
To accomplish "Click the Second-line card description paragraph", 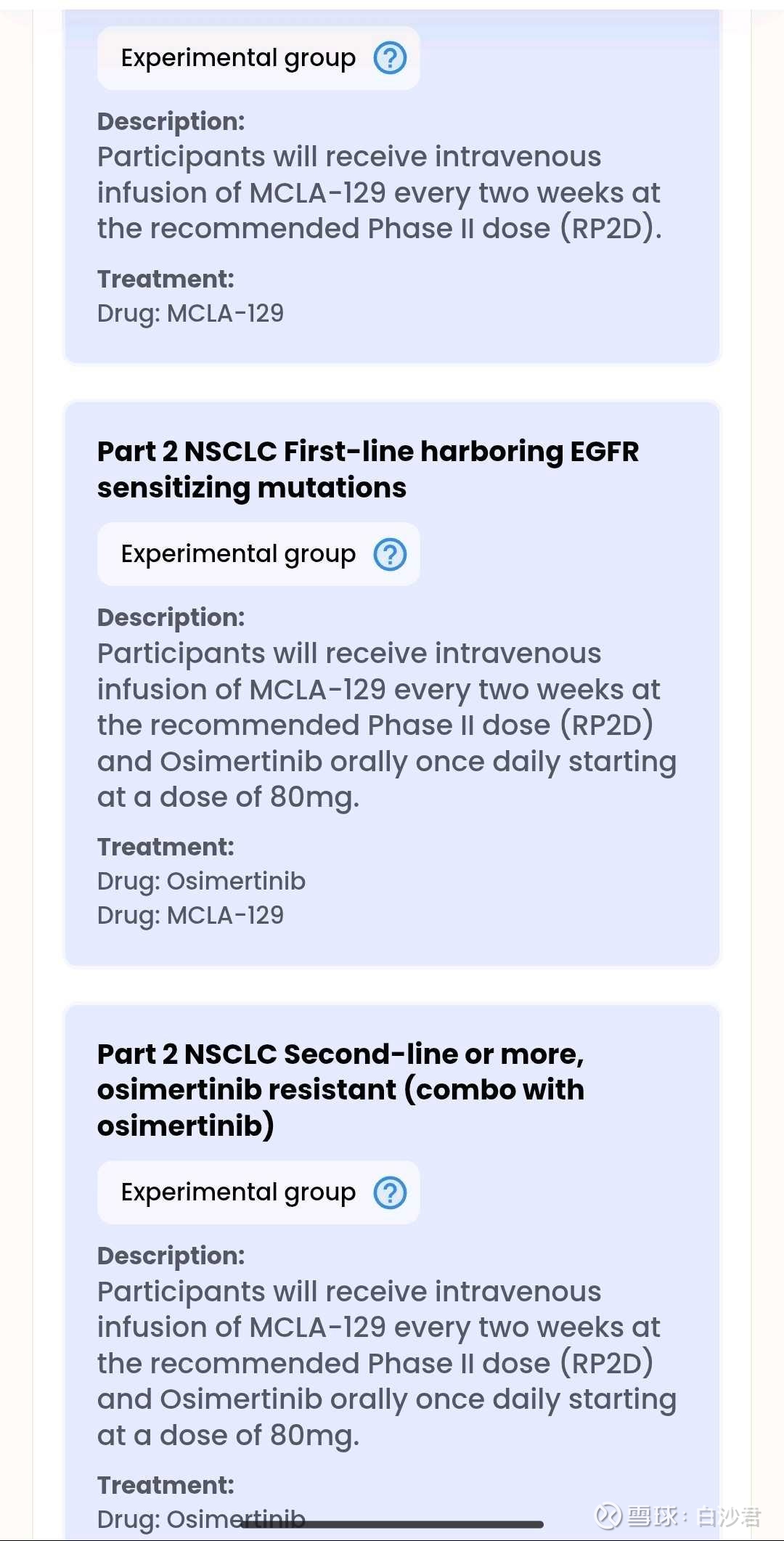I will pyautogui.click(x=386, y=1363).
